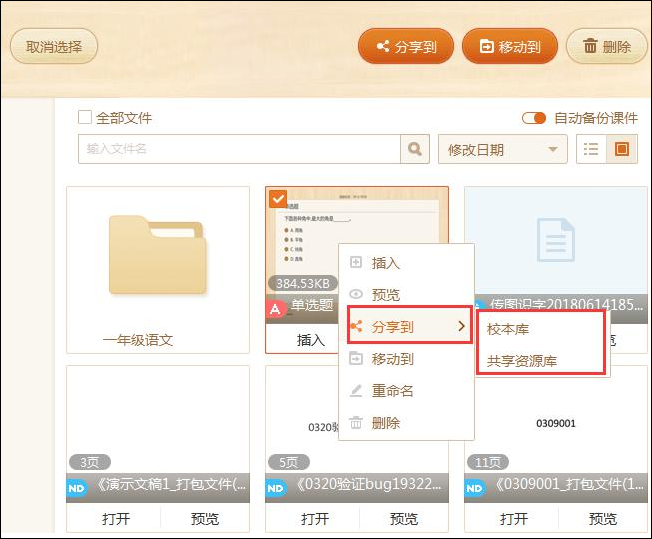Click the red A badge on 单选题 file

pyautogui.click(x=277, y=309)
